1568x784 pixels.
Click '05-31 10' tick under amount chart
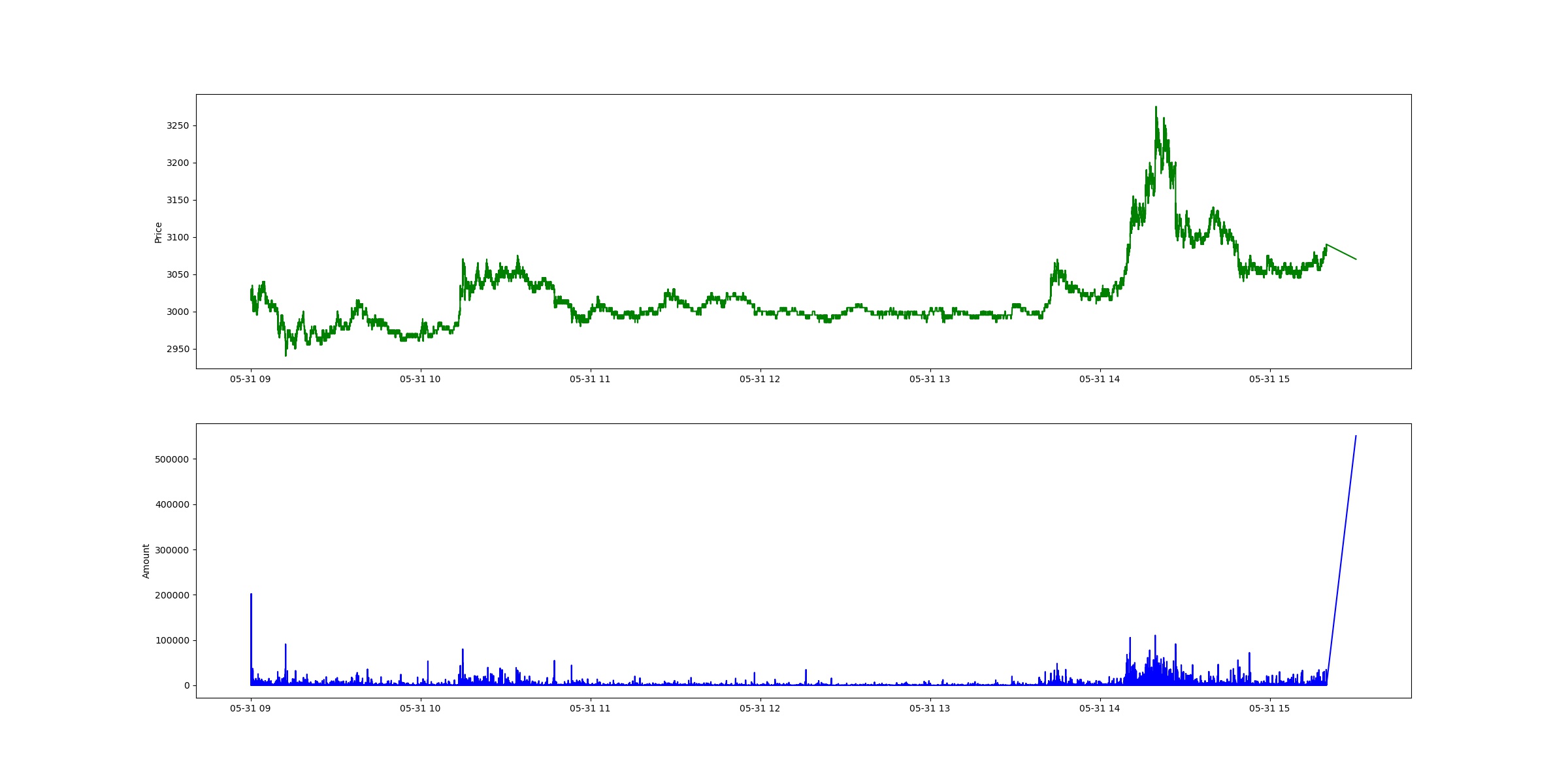[420, 708]
